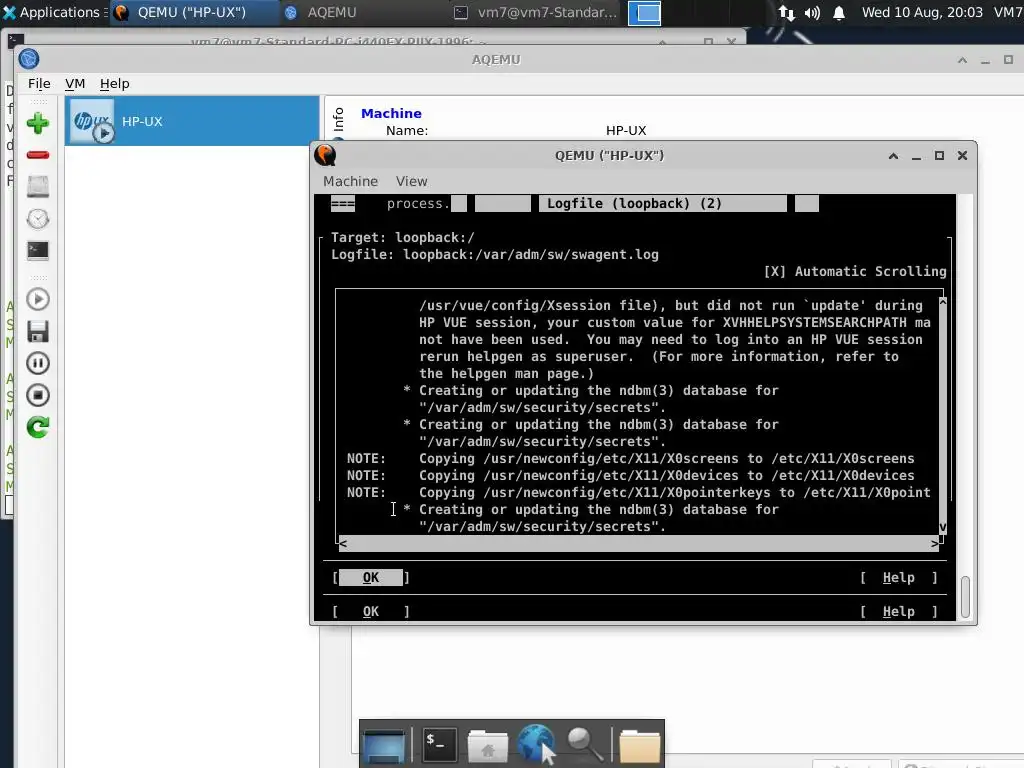
Task: Launch the web browser globe in the dock
Action: [536, 744]
